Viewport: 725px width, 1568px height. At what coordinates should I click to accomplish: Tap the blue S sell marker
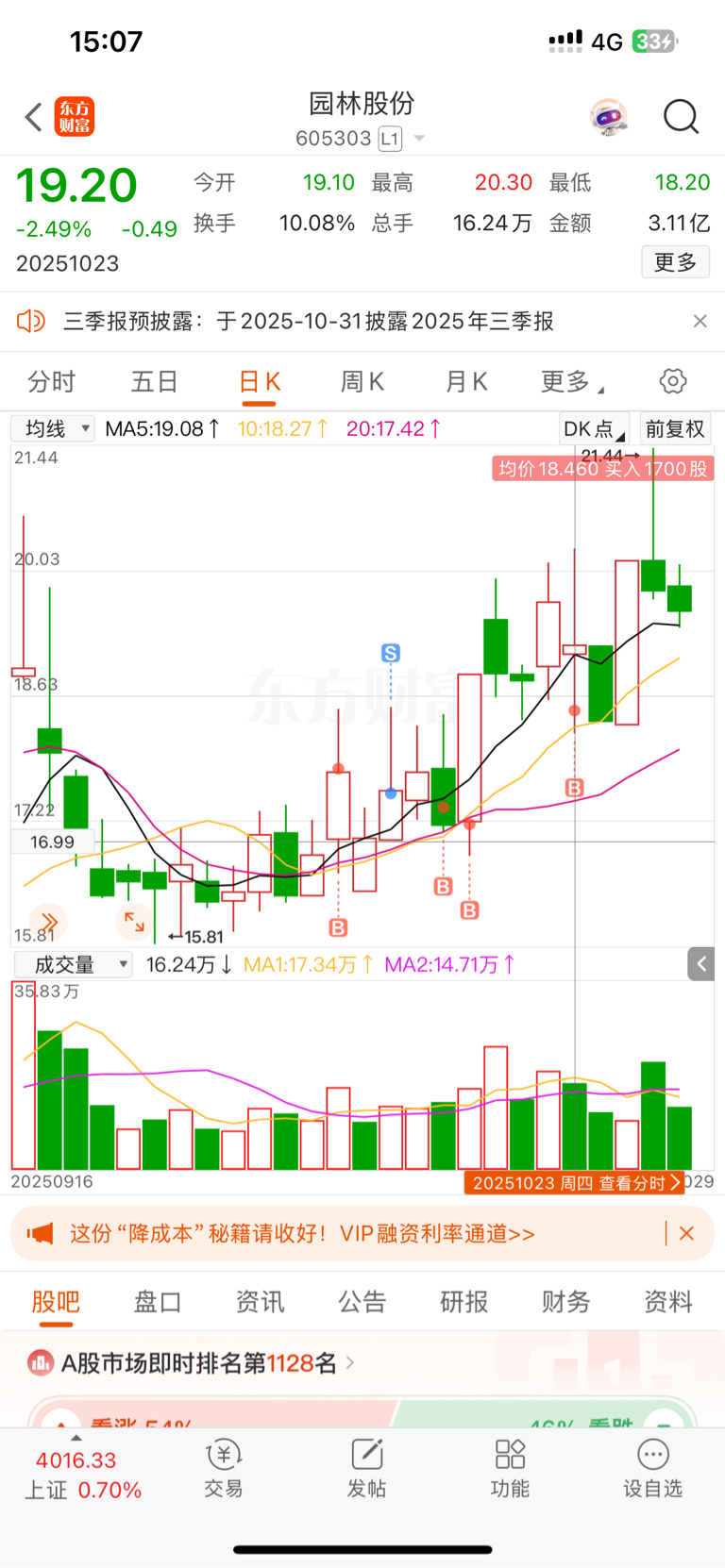pyautogui.click(x=391, y=653)
